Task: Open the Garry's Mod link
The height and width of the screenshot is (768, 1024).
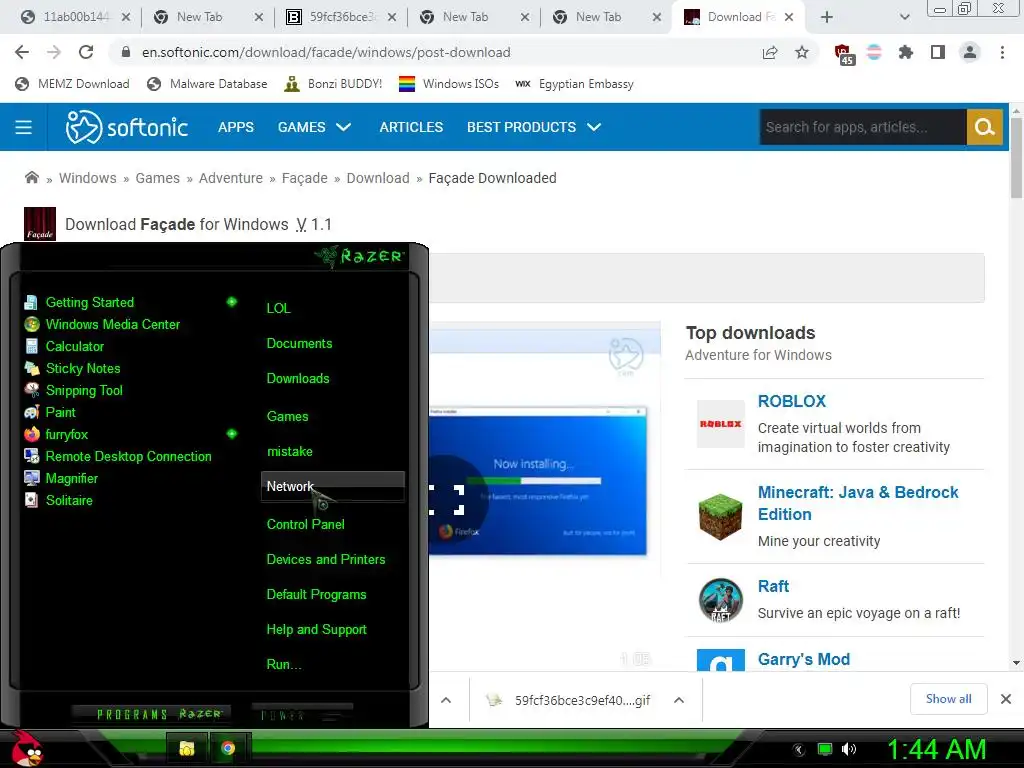Action: point(804,659)
